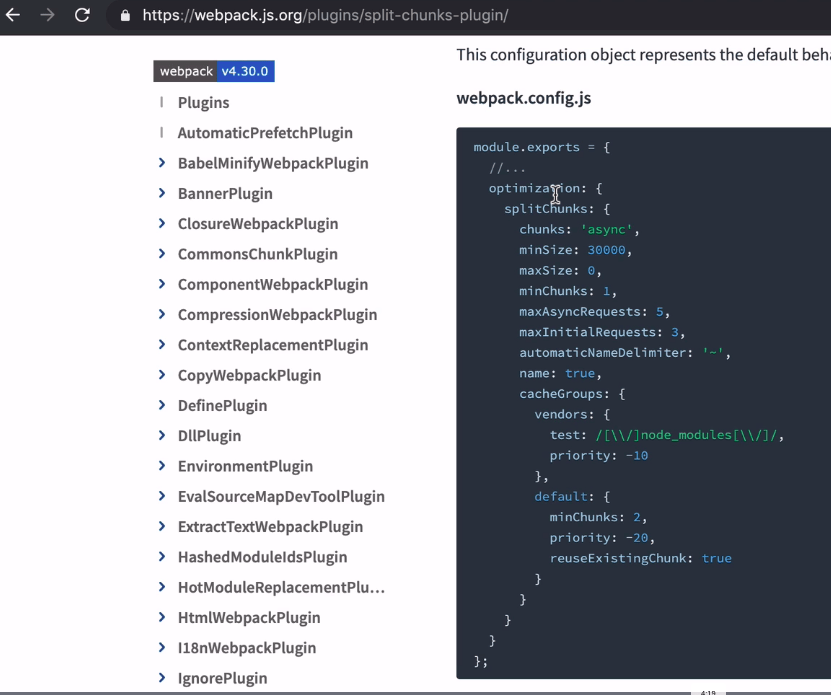Expand the DefinePlugin chevron
The height and width of the screenshot is (695, 831).
[x=162, y=405]
